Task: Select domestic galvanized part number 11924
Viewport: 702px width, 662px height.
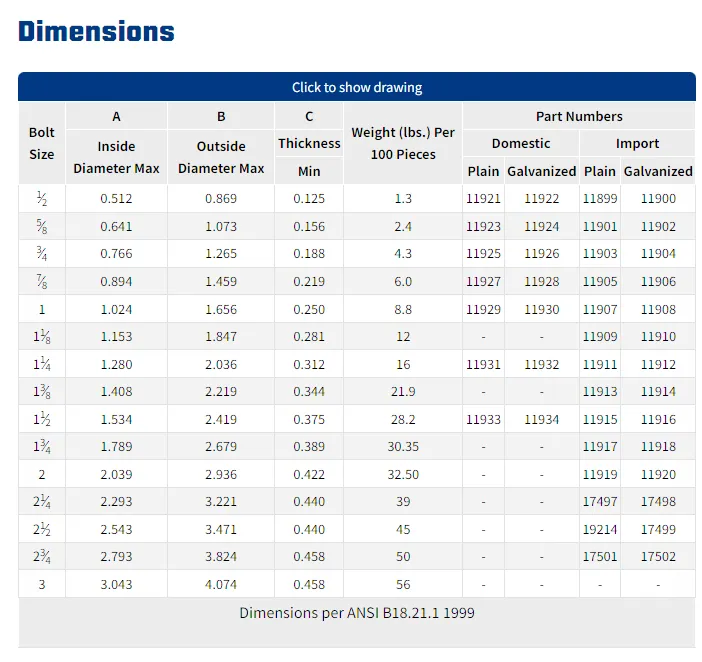Action: 542,227
